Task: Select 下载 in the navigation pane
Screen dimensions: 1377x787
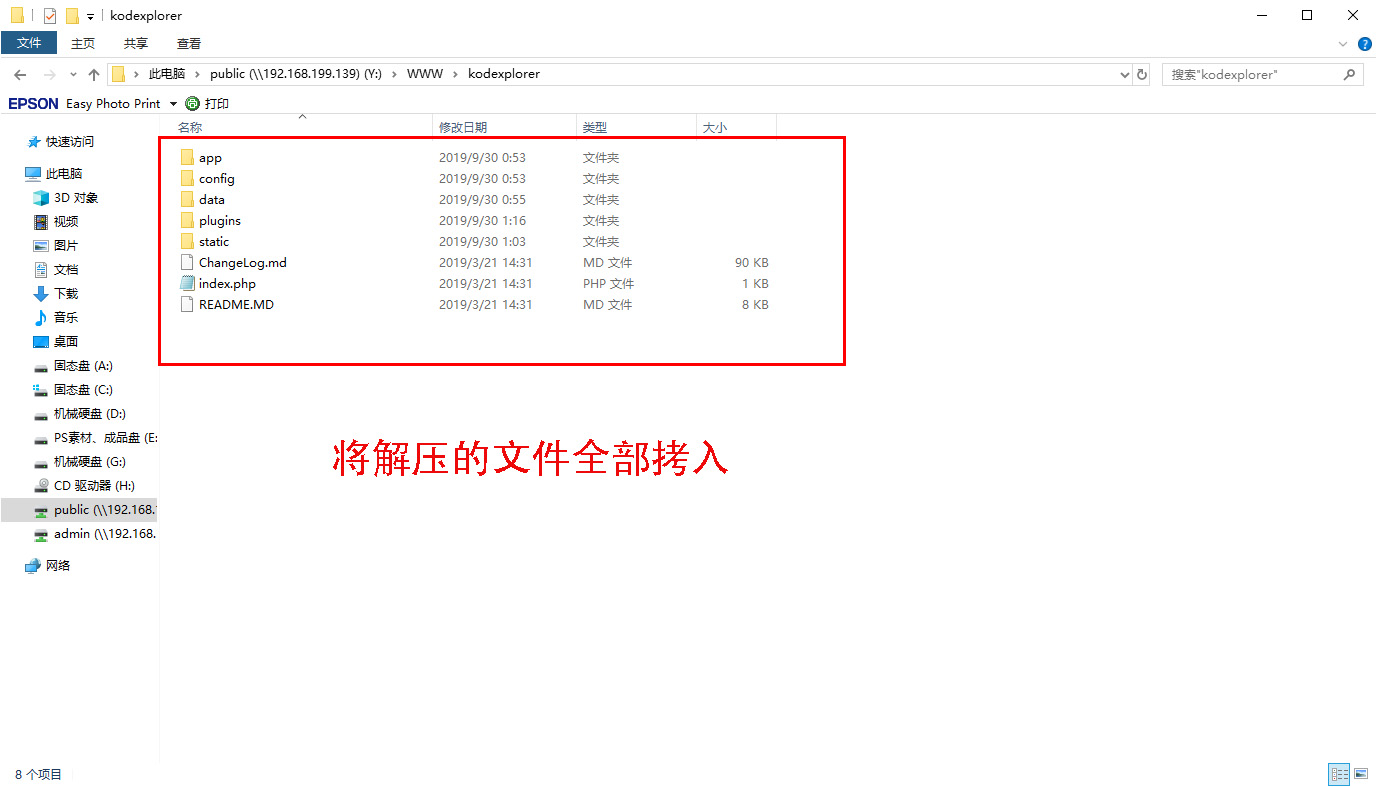Action: tap(66, 293)
